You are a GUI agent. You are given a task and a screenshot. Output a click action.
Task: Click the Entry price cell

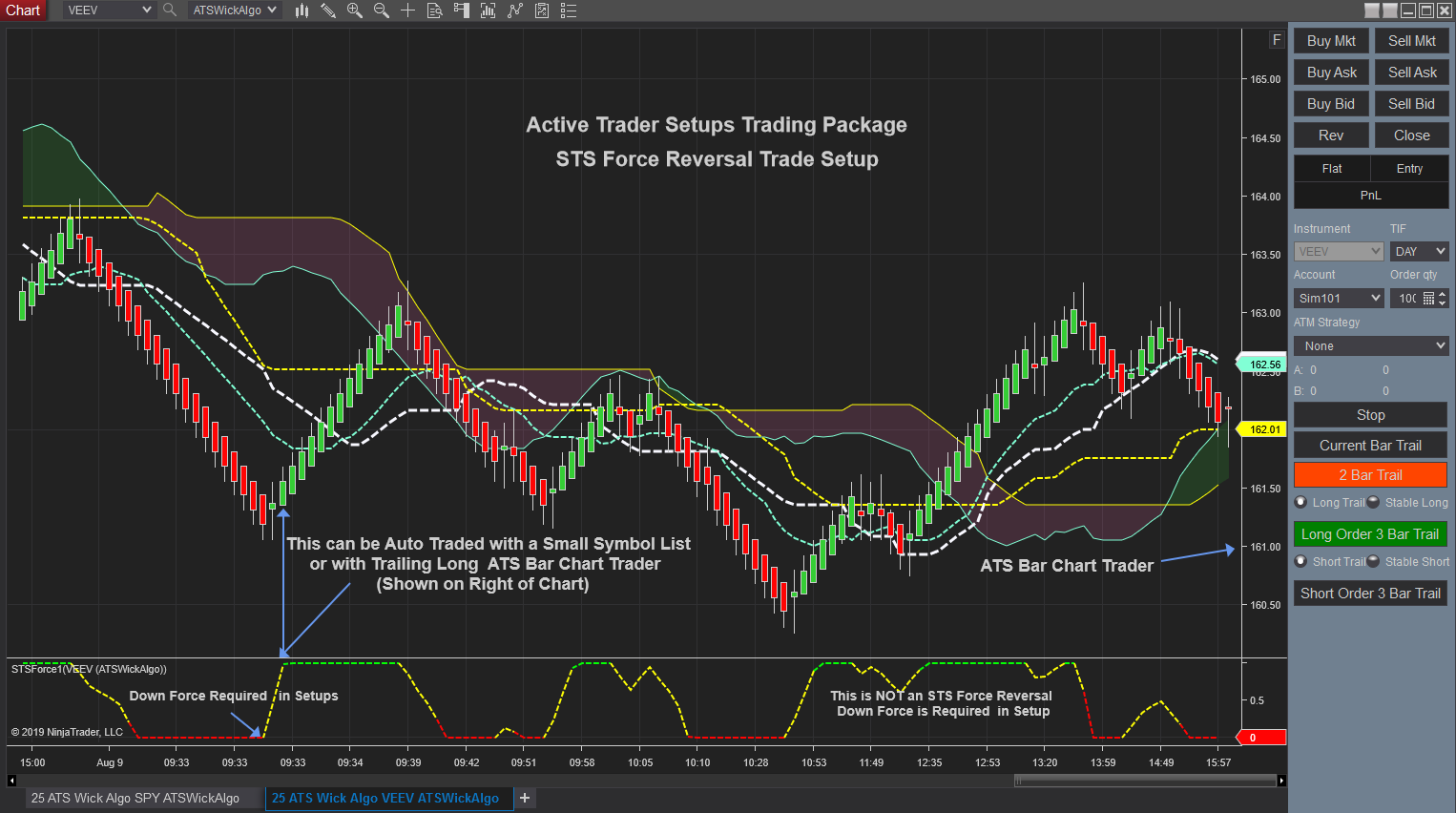click(x=1410, y=169)
